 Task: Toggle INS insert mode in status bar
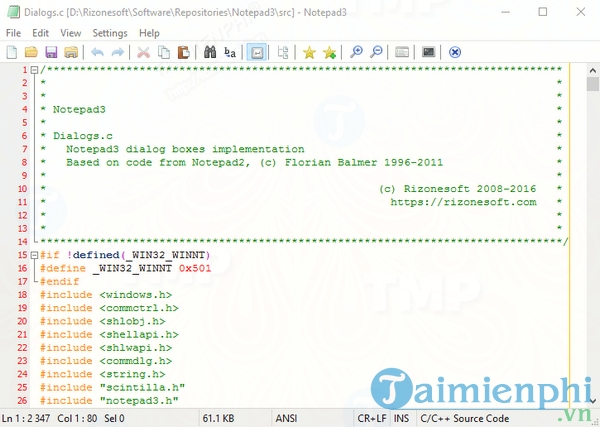[401, 418]
